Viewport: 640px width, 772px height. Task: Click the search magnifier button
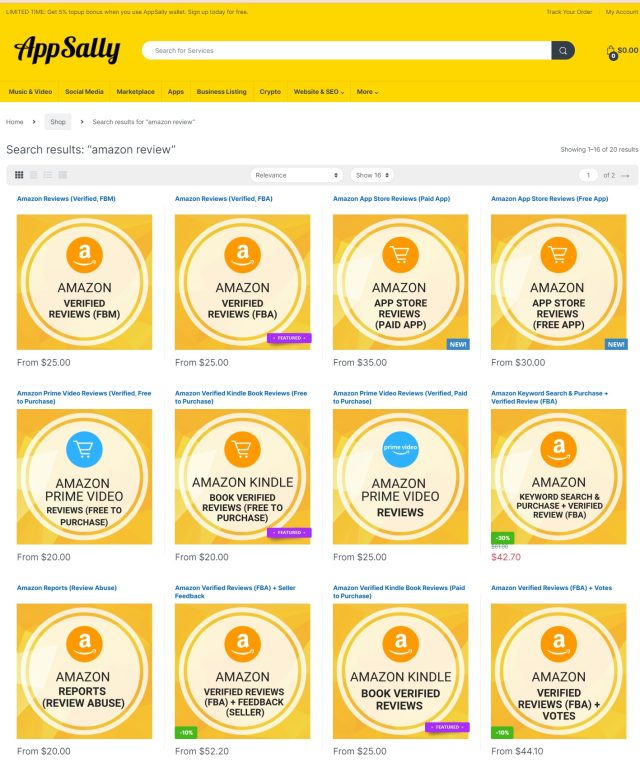click(563, 50)
